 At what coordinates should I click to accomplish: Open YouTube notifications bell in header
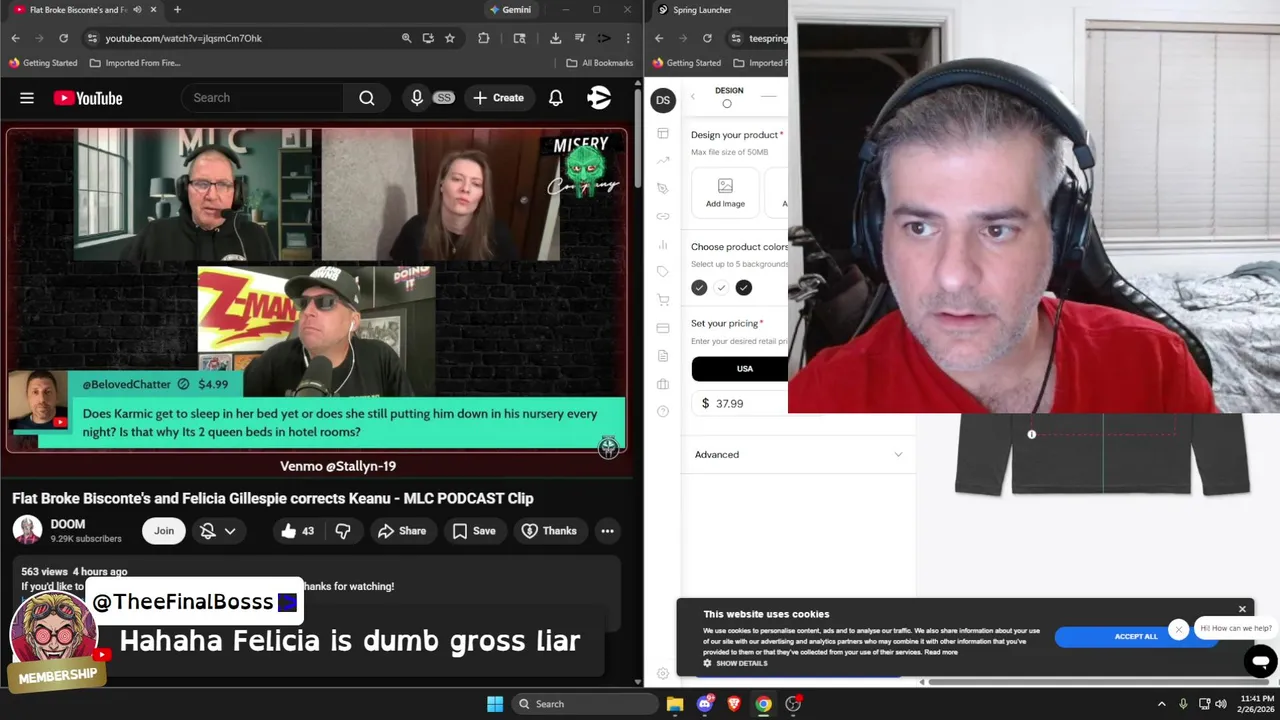click(556, 98)
